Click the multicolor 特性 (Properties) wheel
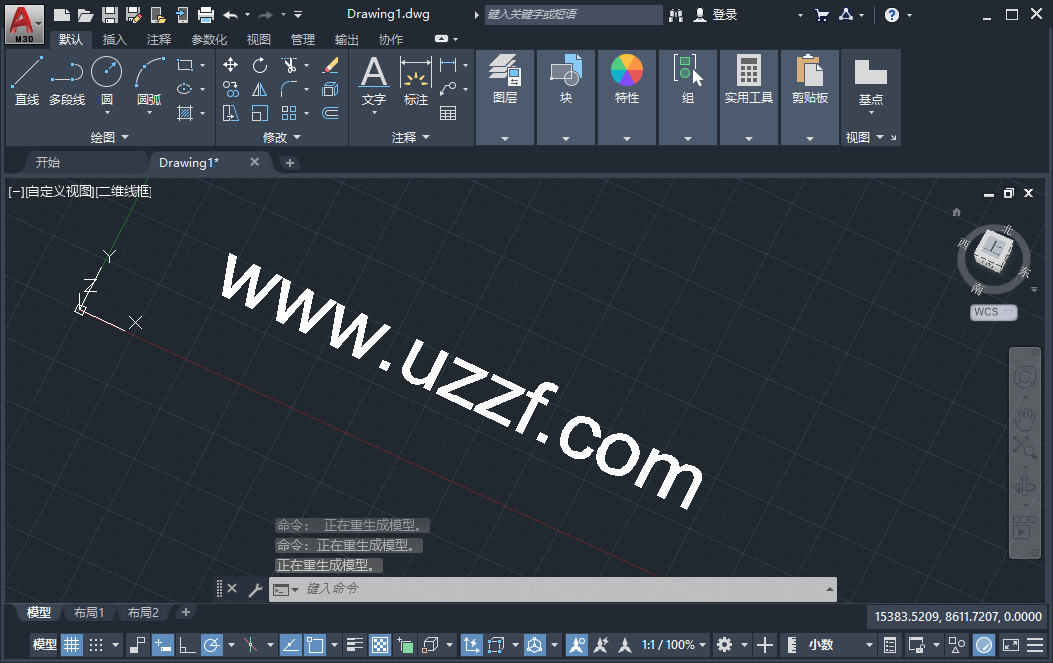The image size is (1053, 663). point(627,71)
